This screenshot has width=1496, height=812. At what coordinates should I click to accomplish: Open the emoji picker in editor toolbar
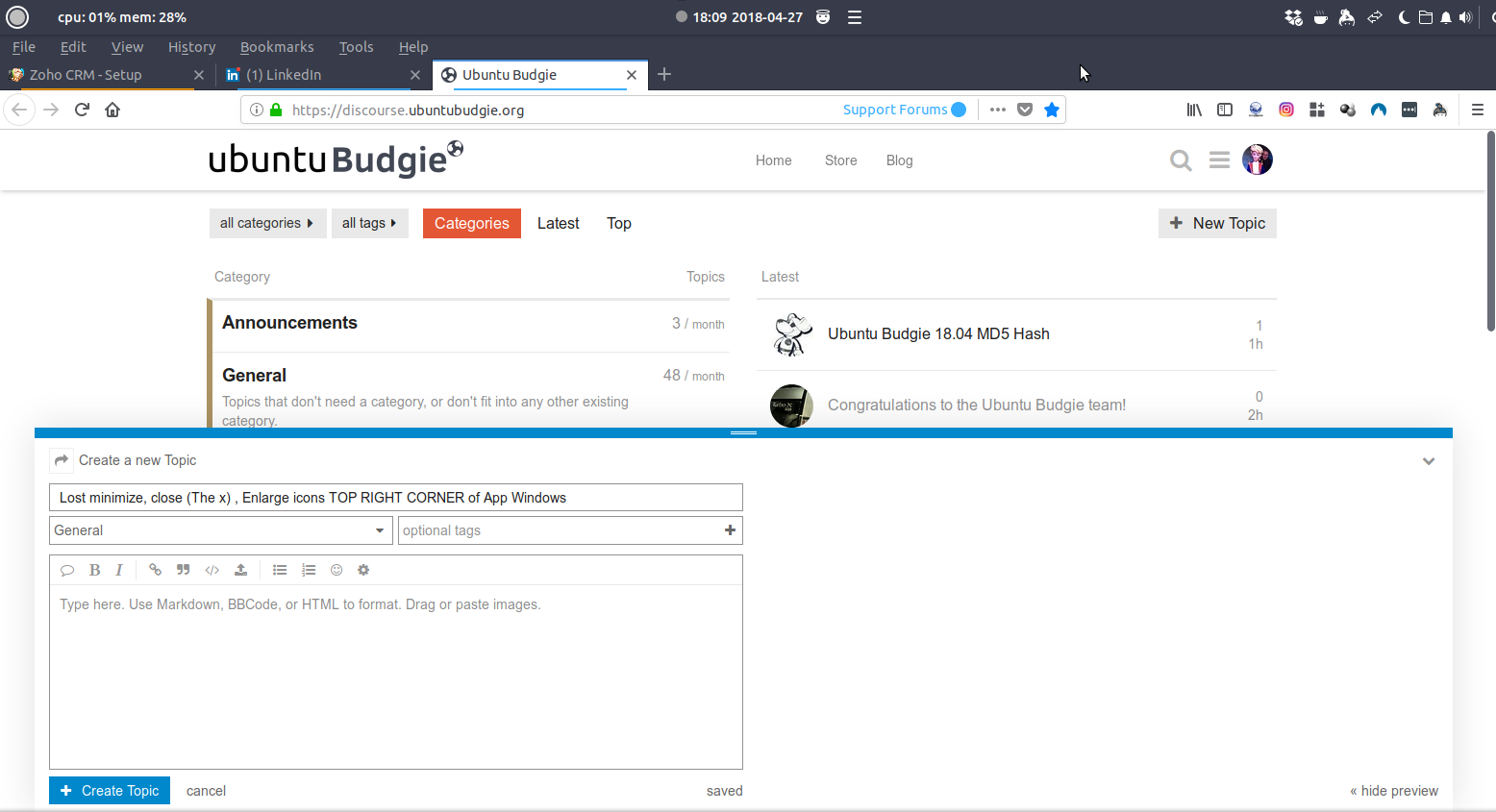point(337,570)
